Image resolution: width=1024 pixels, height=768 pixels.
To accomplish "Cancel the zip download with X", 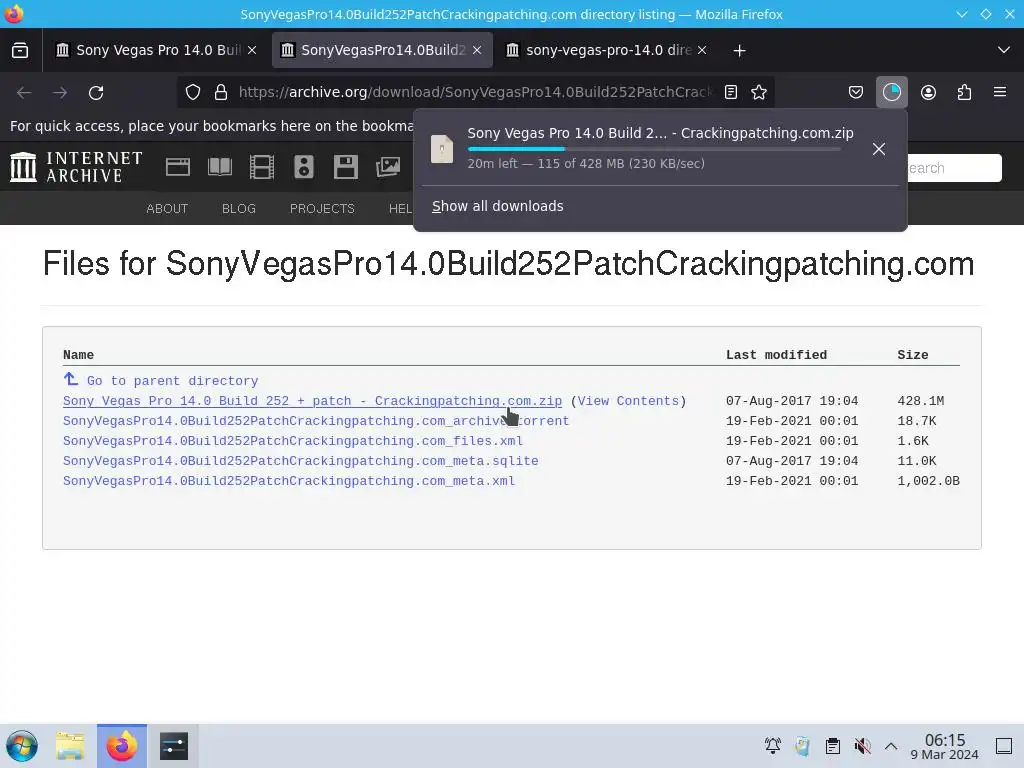I will coord(879,149).
